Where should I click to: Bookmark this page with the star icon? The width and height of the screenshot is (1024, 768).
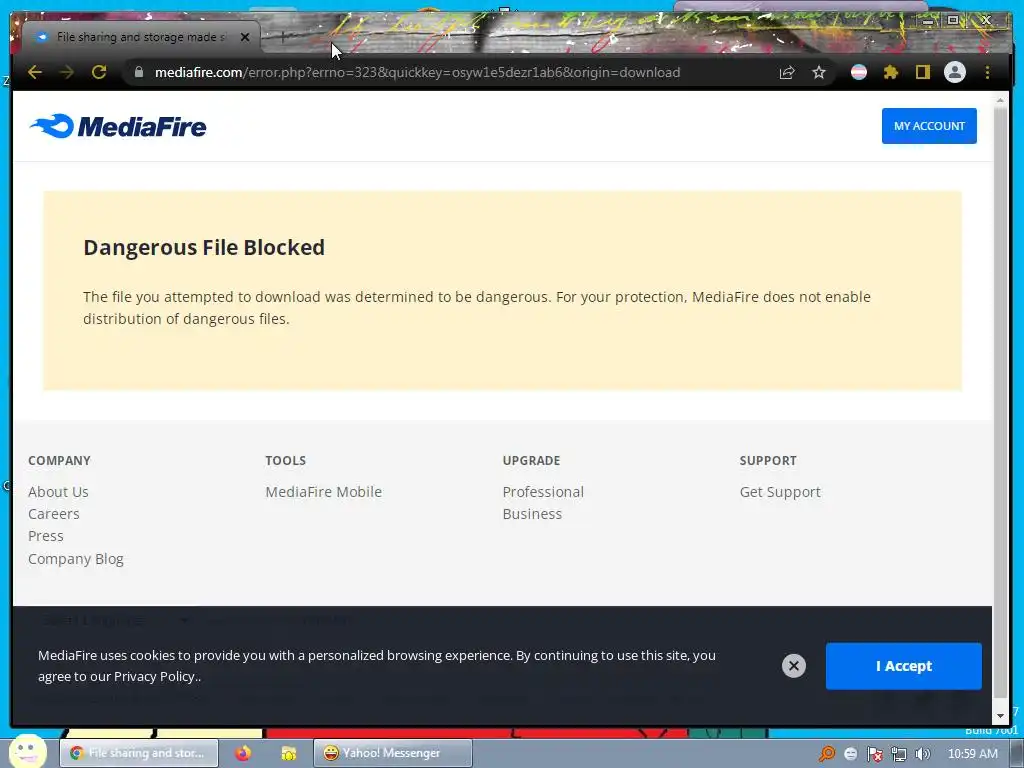click(x=819, y=72)
